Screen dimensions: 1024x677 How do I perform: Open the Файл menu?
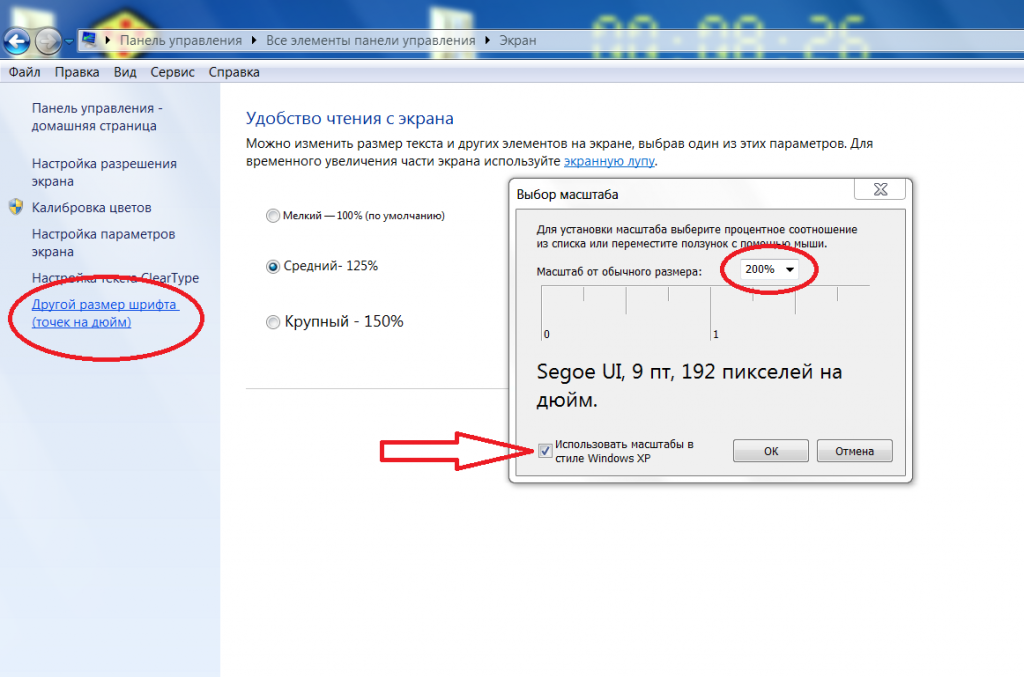pos(24,72)
